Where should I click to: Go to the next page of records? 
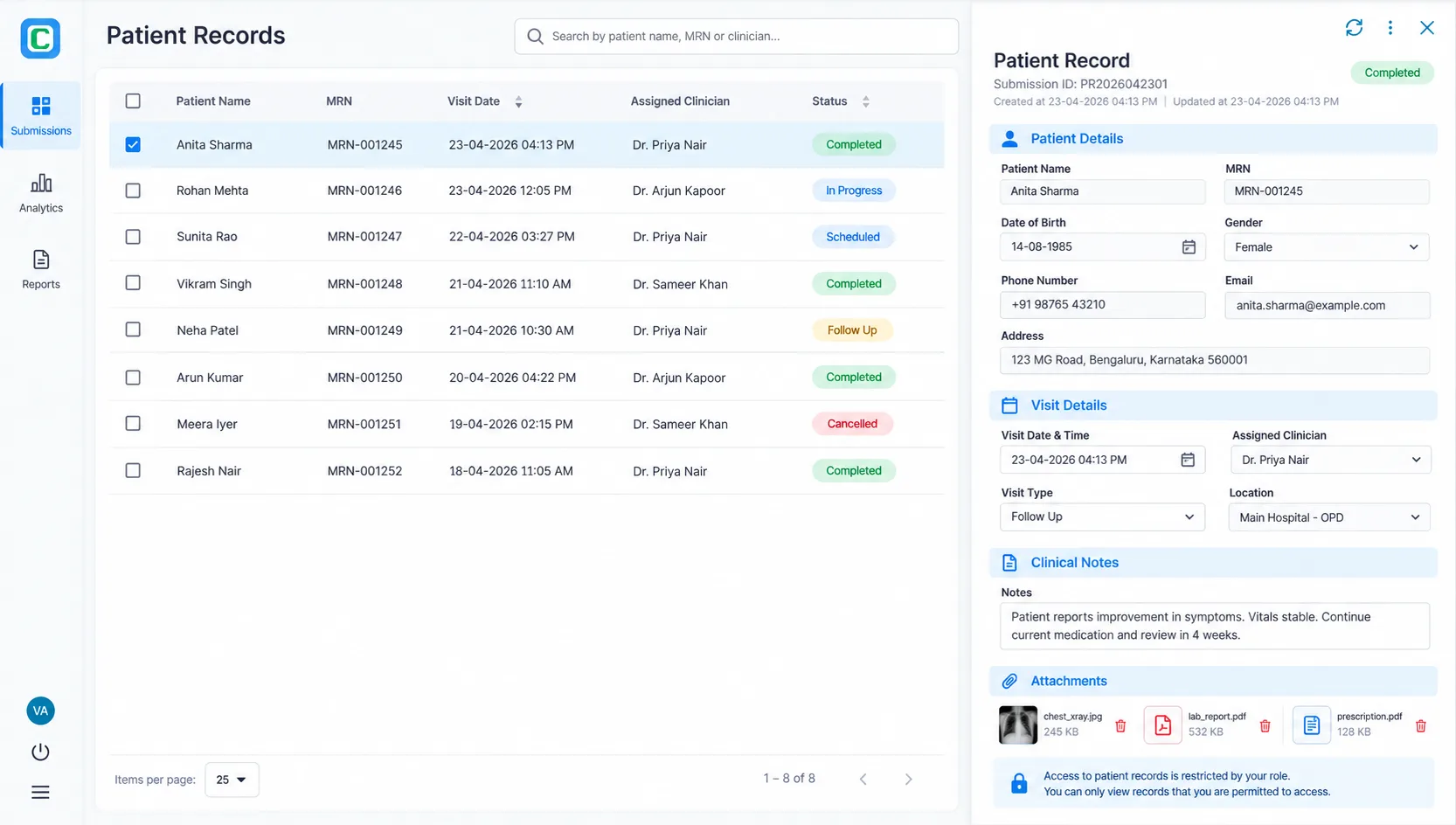[x=908, y=779]
